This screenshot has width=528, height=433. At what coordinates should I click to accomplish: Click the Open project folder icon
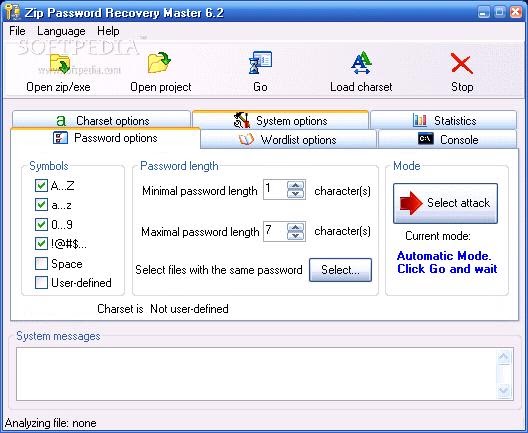159,63
